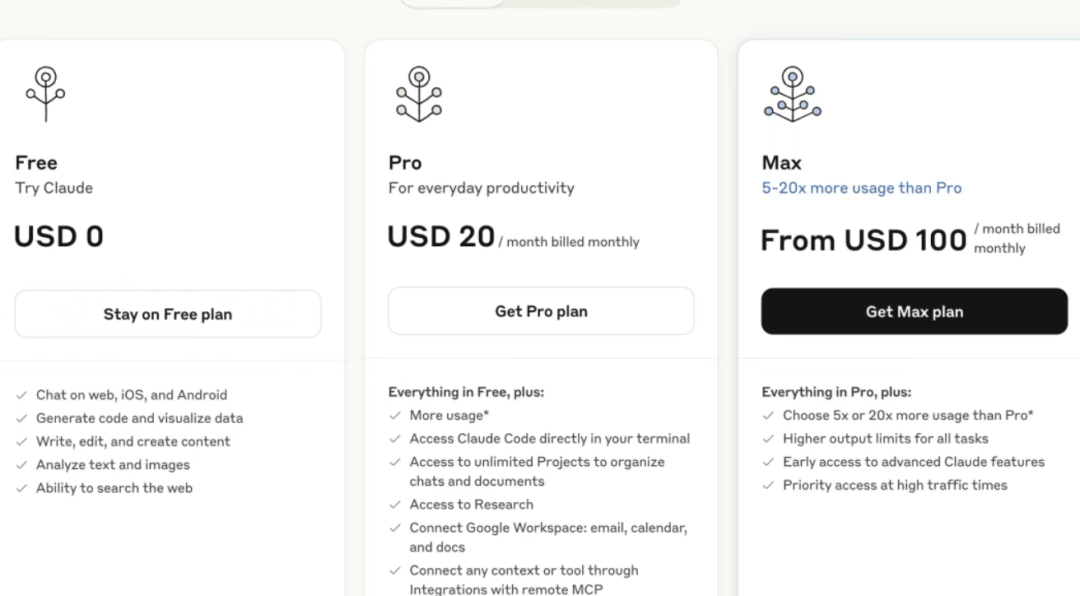Select the billing toggle pill at top
1080x596 pixels.
click(541, 3)
